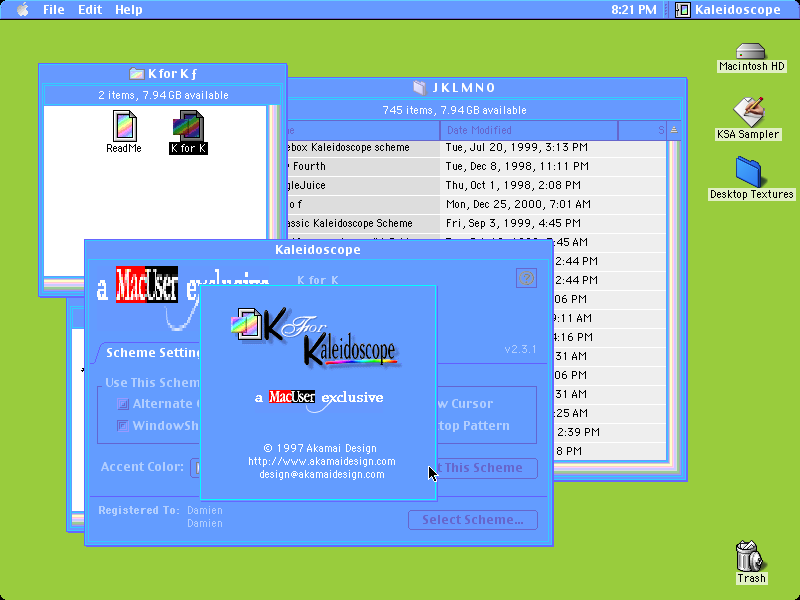The width and height of the screenshot is (800, 600).
Task: Select the assic Kaleidoscope Scheme row
Action: click(477, 223)
